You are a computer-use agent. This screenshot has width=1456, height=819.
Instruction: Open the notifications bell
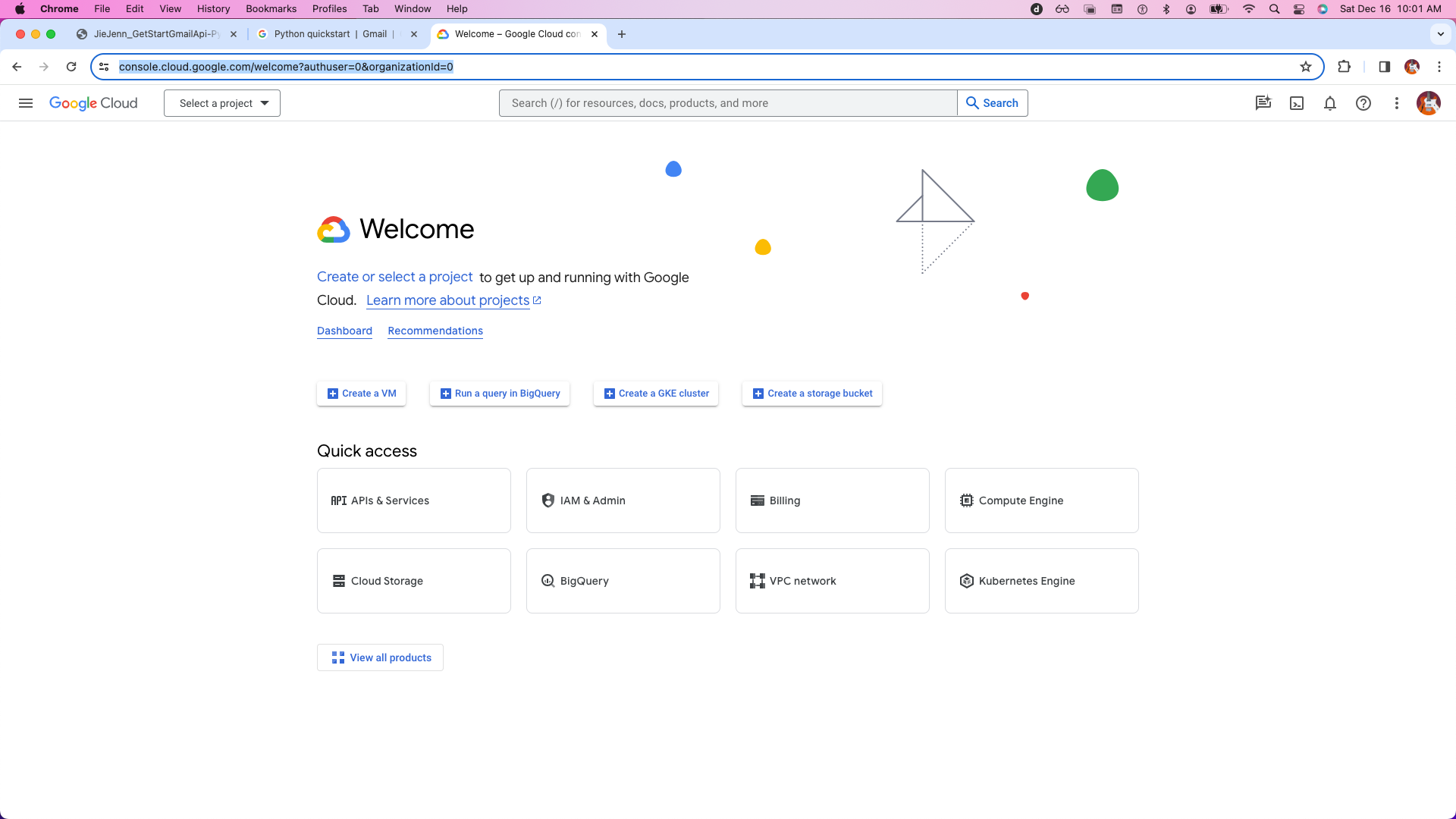(1330, 103)
